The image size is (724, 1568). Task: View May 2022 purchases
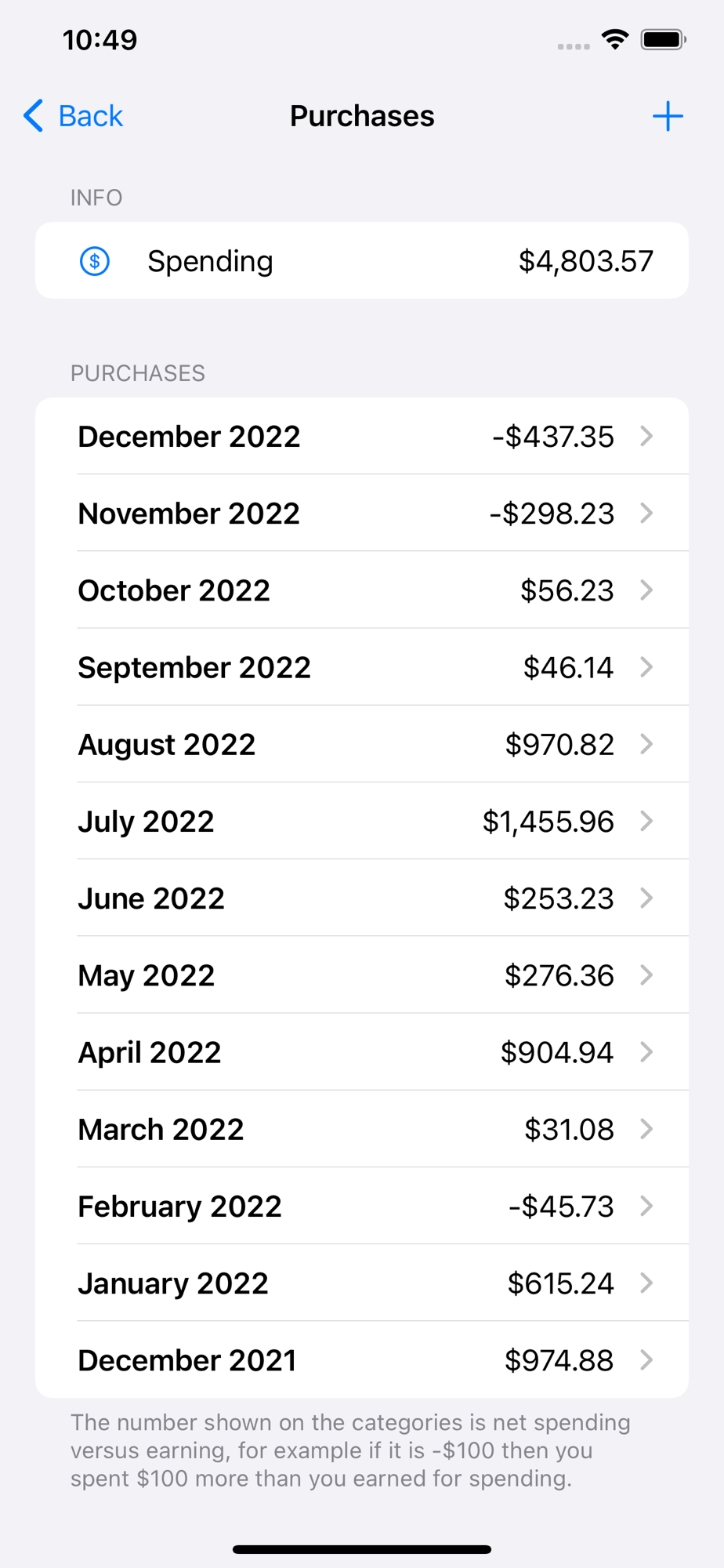click(x=362, y=975)
